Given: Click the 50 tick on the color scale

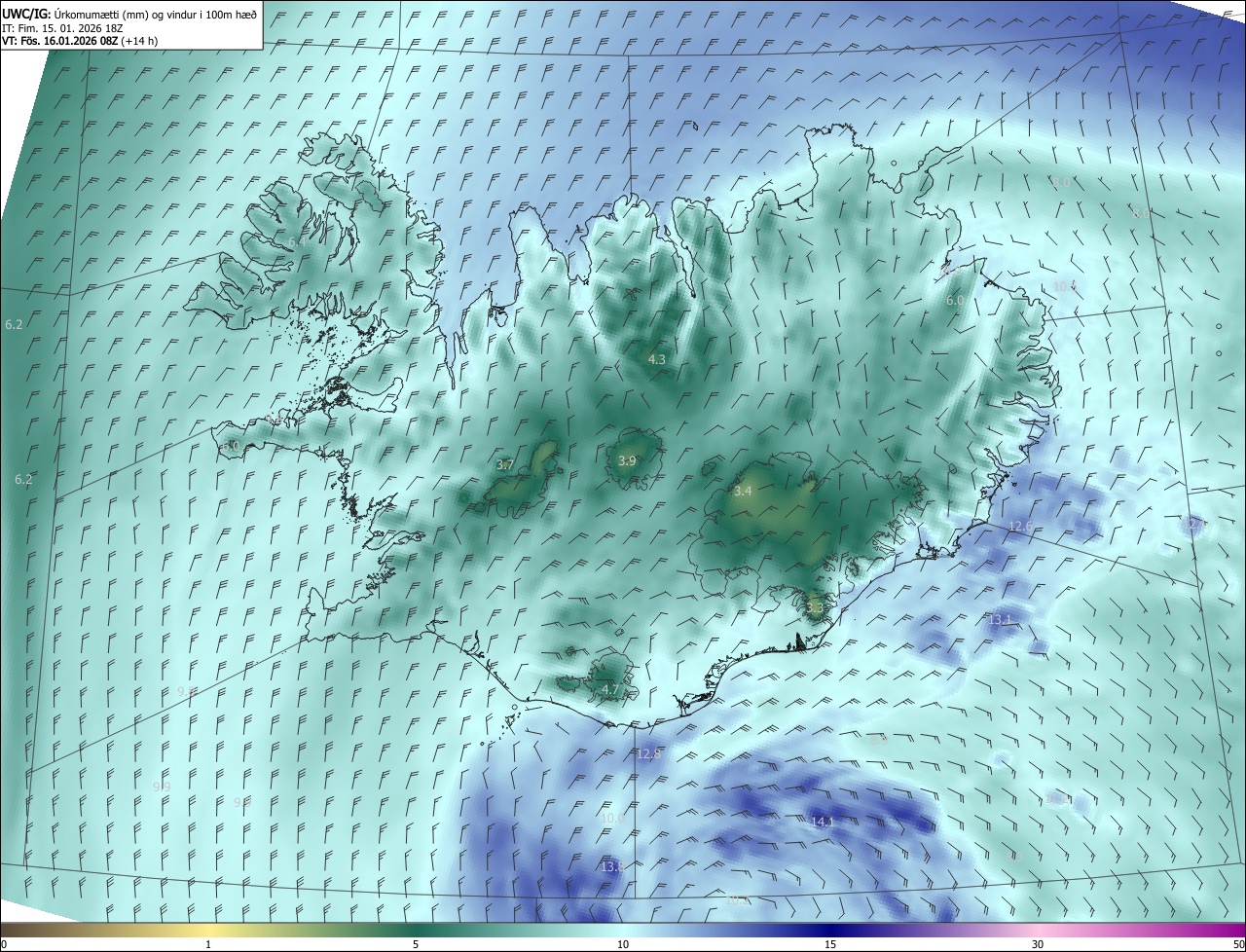Looking at the screenshot, I should (1238, 944).
